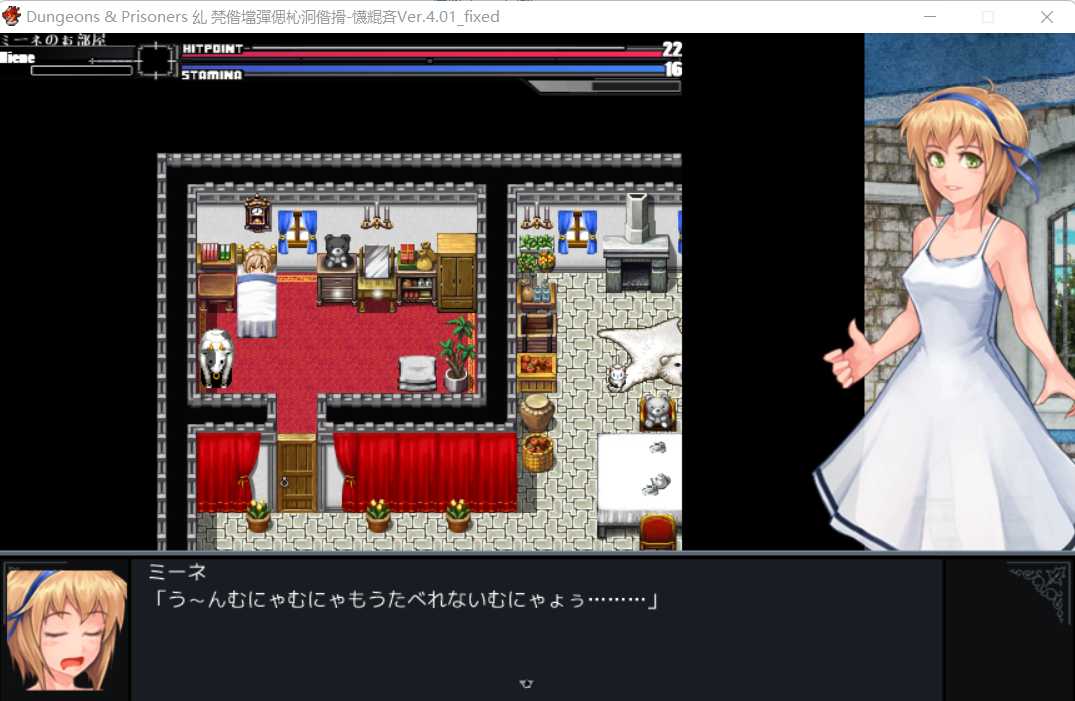Viewport: 1075px width, 701px height.
Task: Click the white teddy bear on chair
Action: [657, 411]
